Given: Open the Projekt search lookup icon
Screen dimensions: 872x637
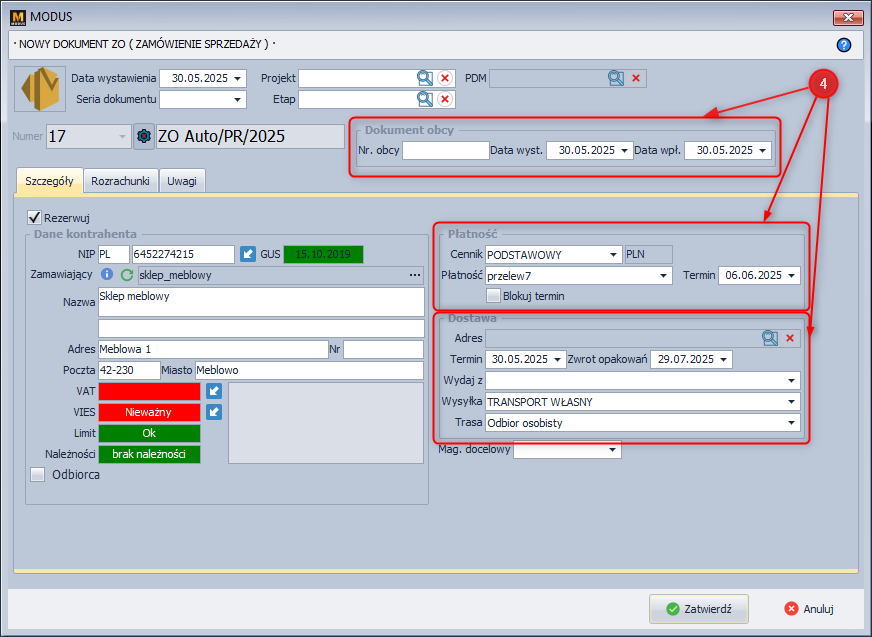Looking at the screenshot, I should pos(426,78).
